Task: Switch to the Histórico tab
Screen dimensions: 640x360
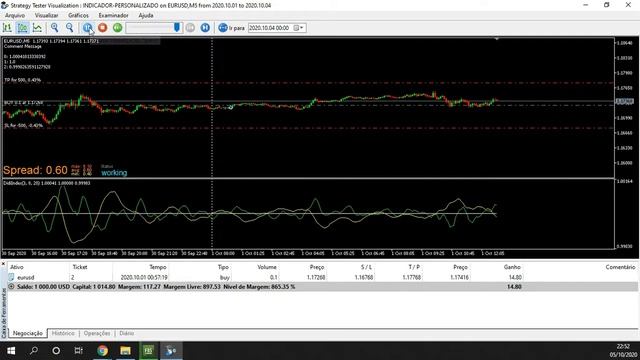Action: click(63, 333)
